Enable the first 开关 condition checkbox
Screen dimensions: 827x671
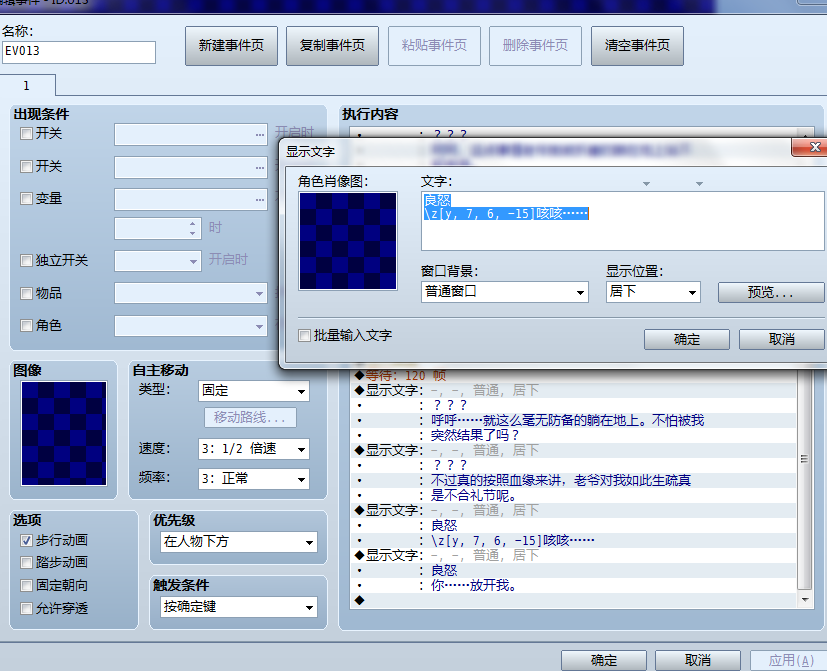click(x=26, y=134)
